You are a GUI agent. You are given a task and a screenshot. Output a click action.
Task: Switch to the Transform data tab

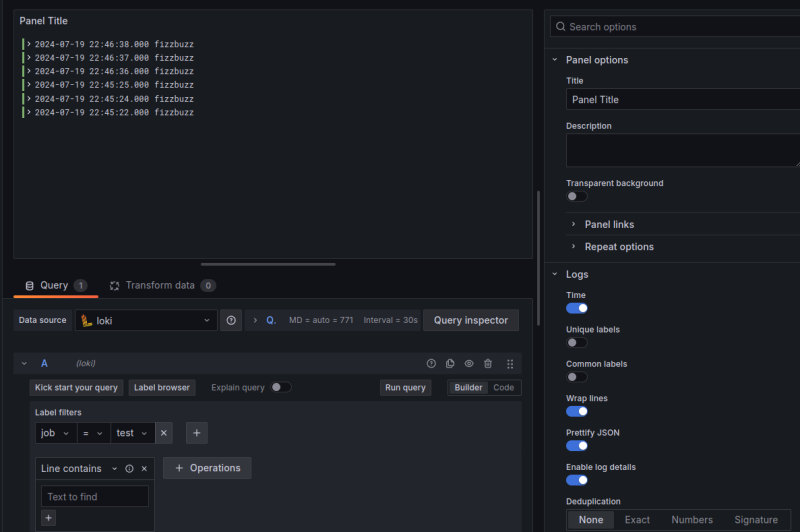[x=160, y=285]
